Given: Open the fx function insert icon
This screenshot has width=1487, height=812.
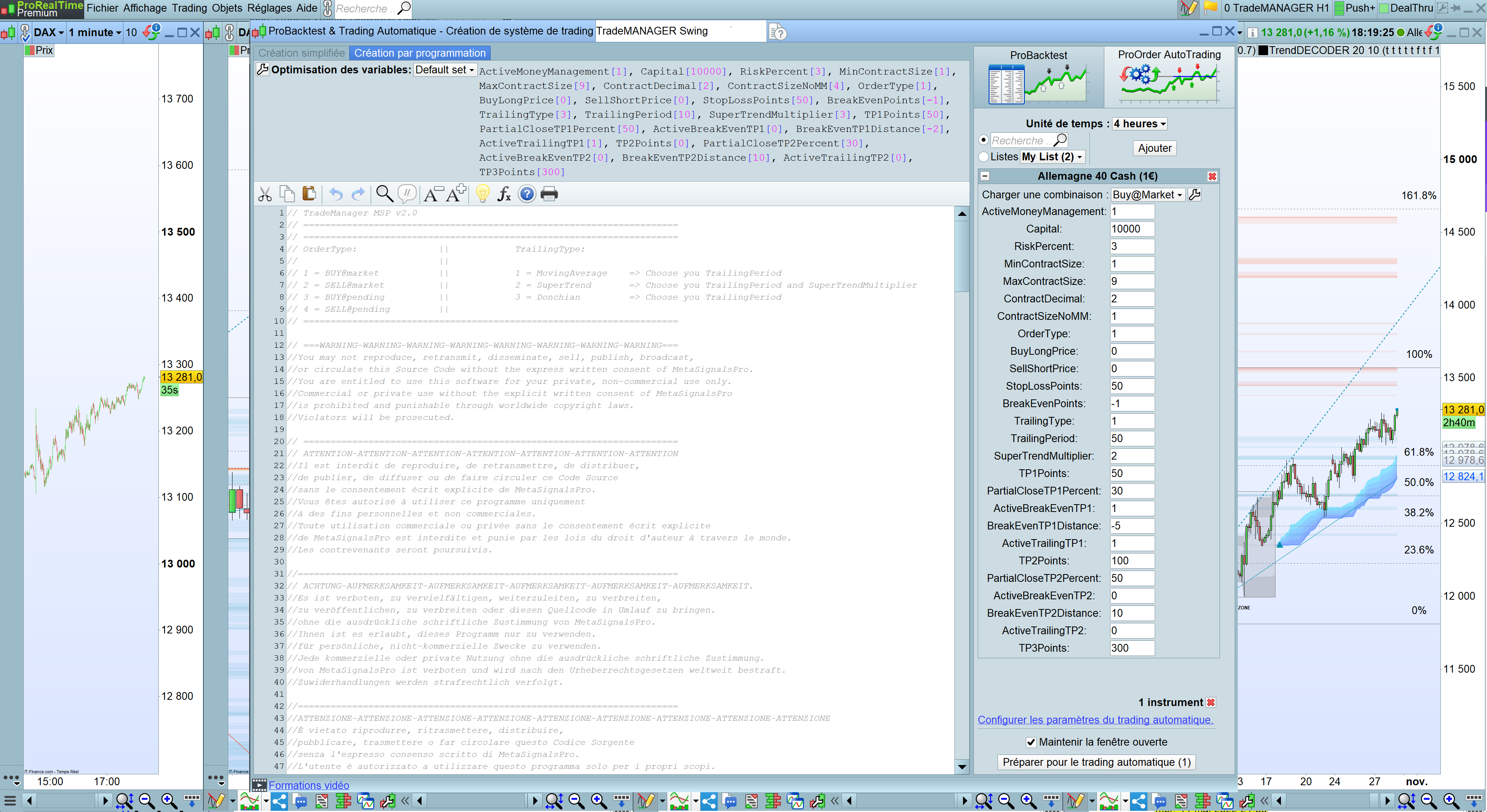Looking at the screenshot, I should pyautogui.click(x=505, y=194).
